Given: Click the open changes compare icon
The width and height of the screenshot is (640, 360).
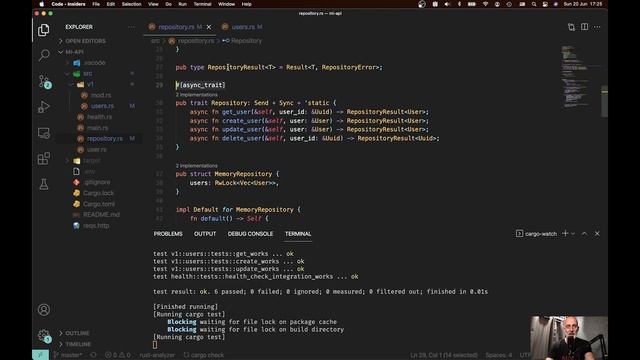Looking at the screenshot, I should pyautogui.click(x=571, y=27).
